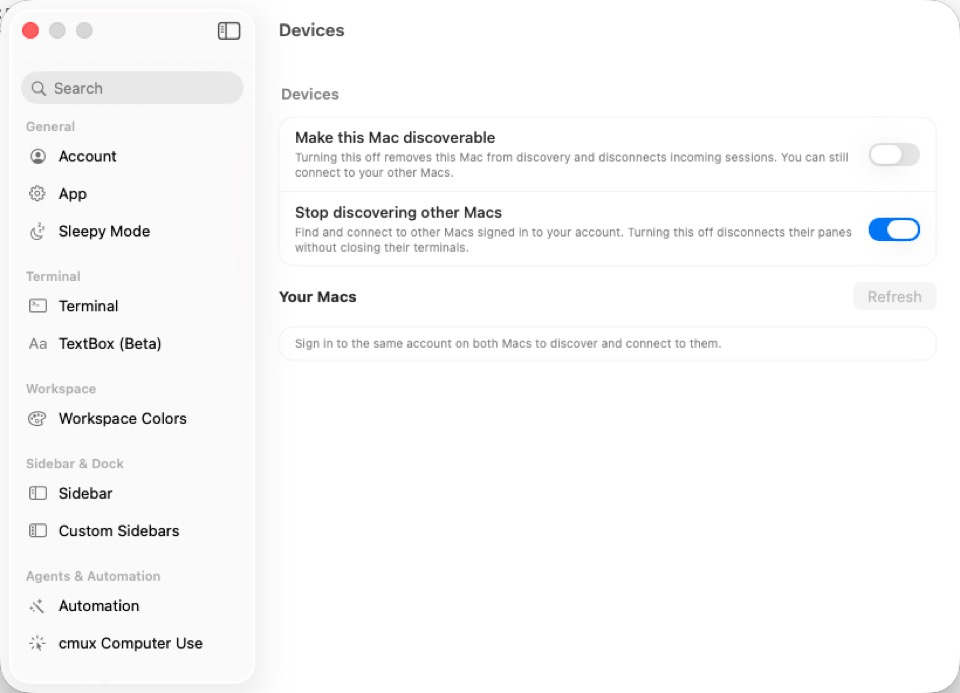Click the 'Turning this off removes this Mac' description
The width and height of the screenshot is (960, 693).
(x=572, y=165)
